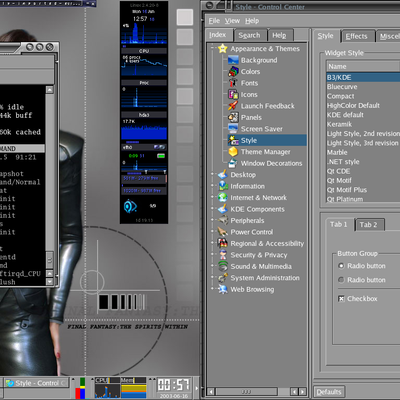Click the Information category icon
400x400 pixels.
coord(223,186)
